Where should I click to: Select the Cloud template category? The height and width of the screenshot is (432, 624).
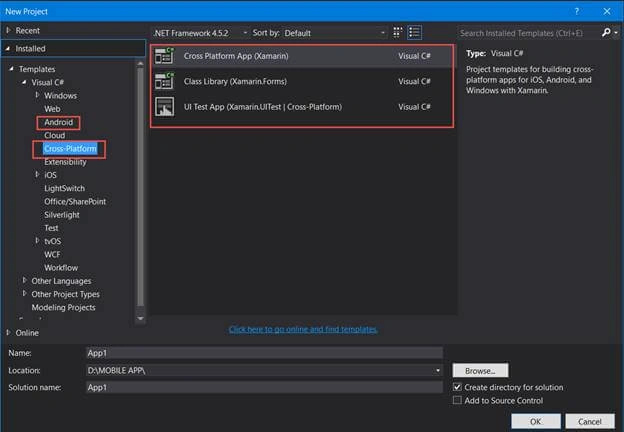click(55, 135)
